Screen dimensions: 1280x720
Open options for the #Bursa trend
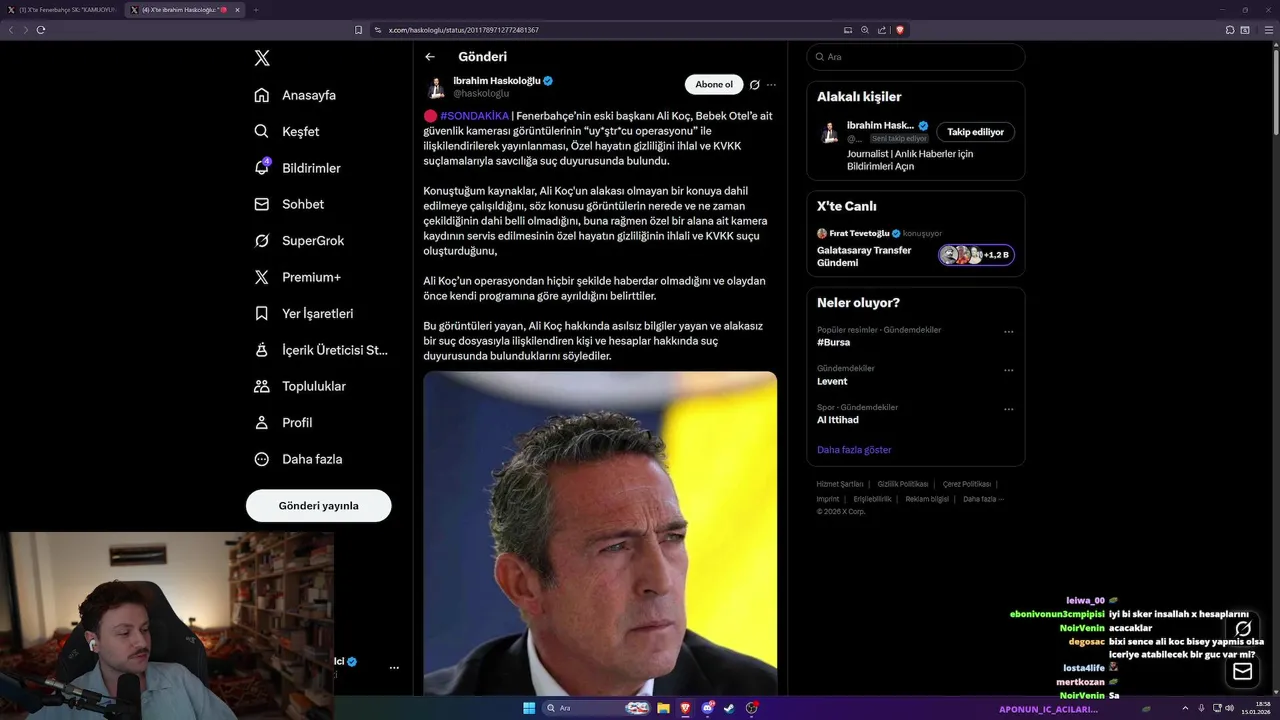tap(1008, 332)
